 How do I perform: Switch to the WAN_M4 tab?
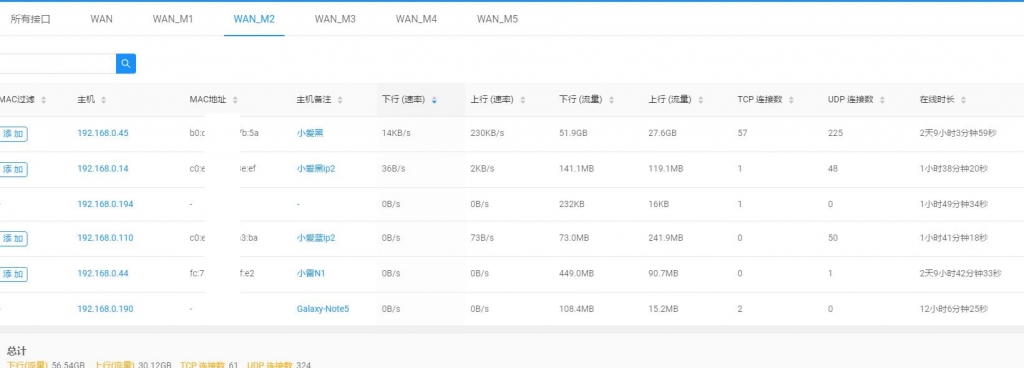coord(416,19)
